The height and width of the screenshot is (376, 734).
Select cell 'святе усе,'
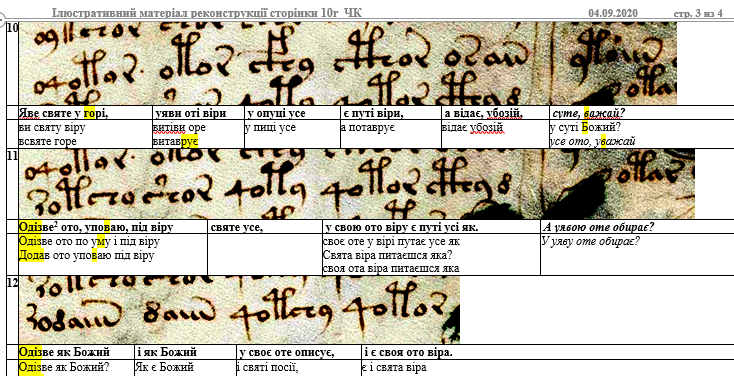[x=265, y=227]
